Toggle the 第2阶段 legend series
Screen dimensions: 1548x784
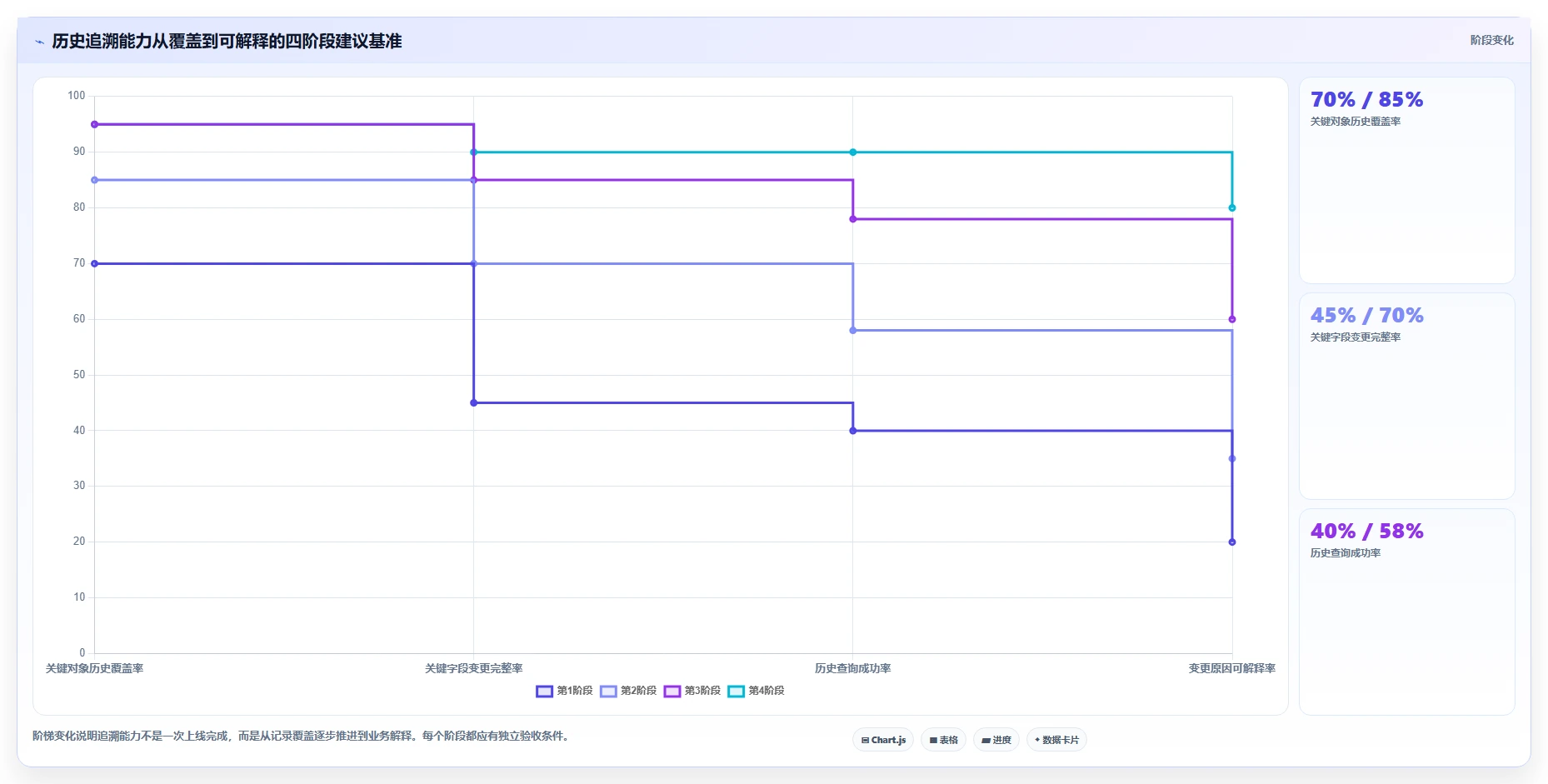click(628, 691)
